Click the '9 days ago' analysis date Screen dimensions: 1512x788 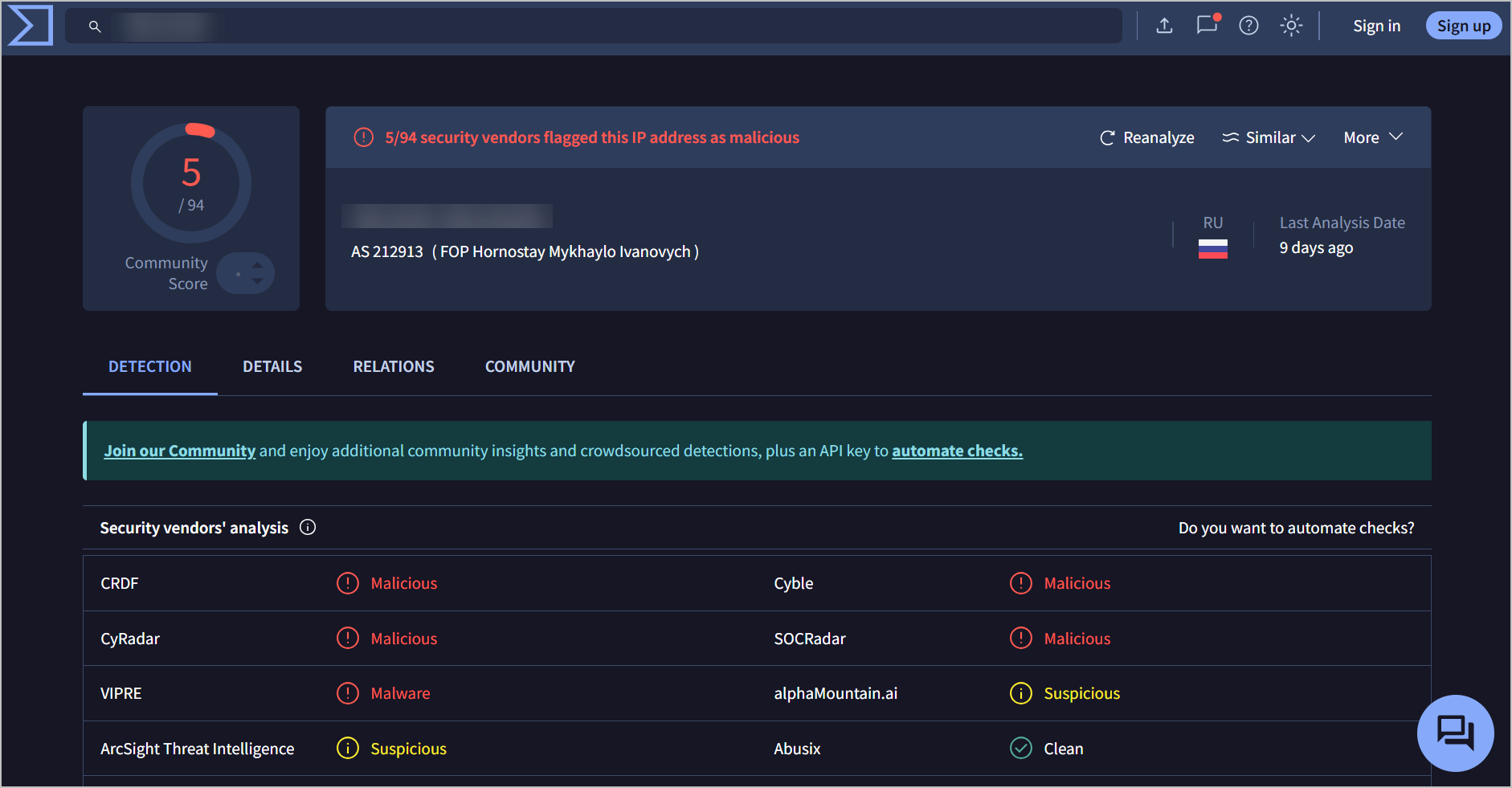[1316, 247]
